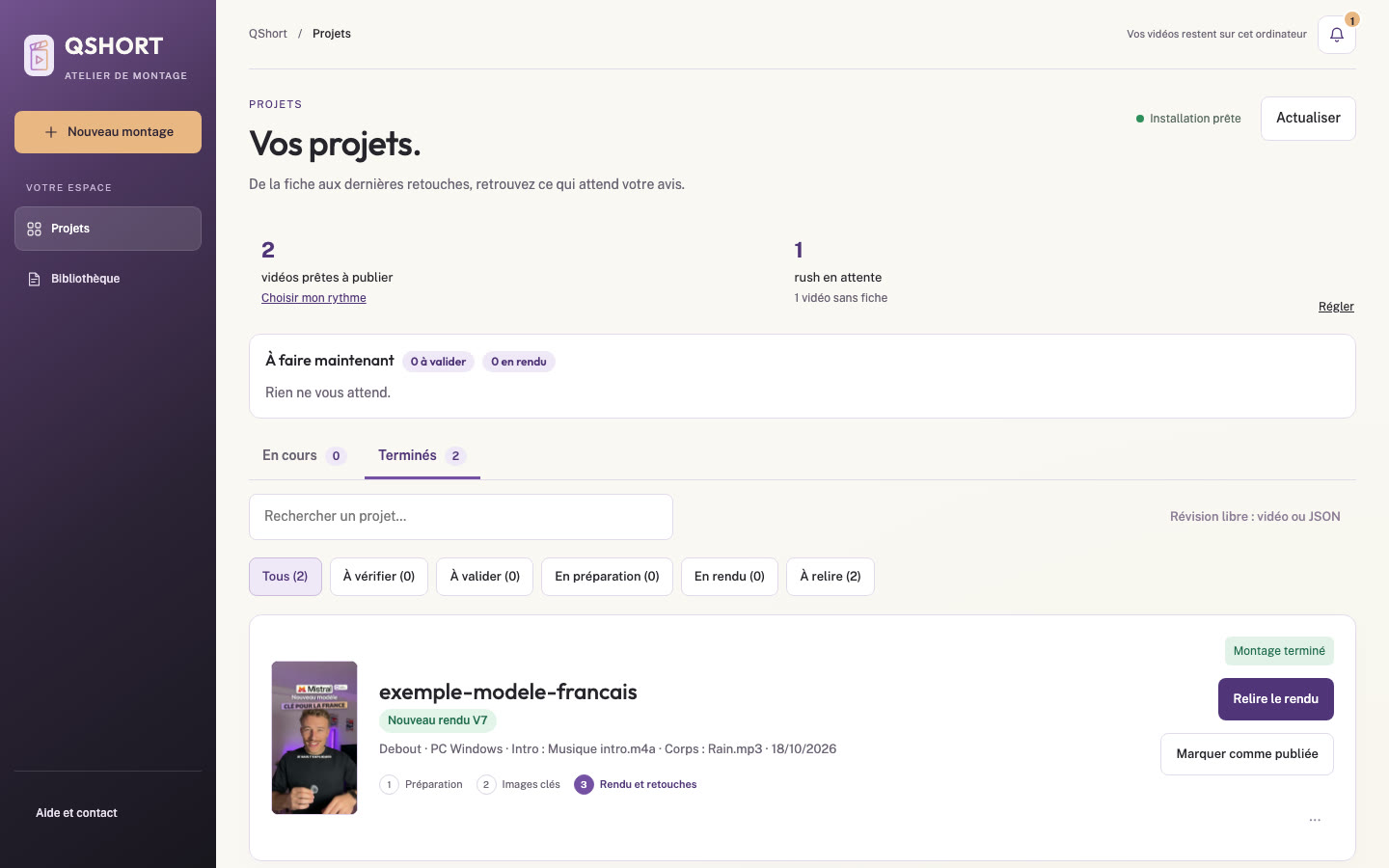This screenshot has width=1389, height=868.
Task: Click the plus icon in Nouveau montage
Action: [x=51, y=132]
